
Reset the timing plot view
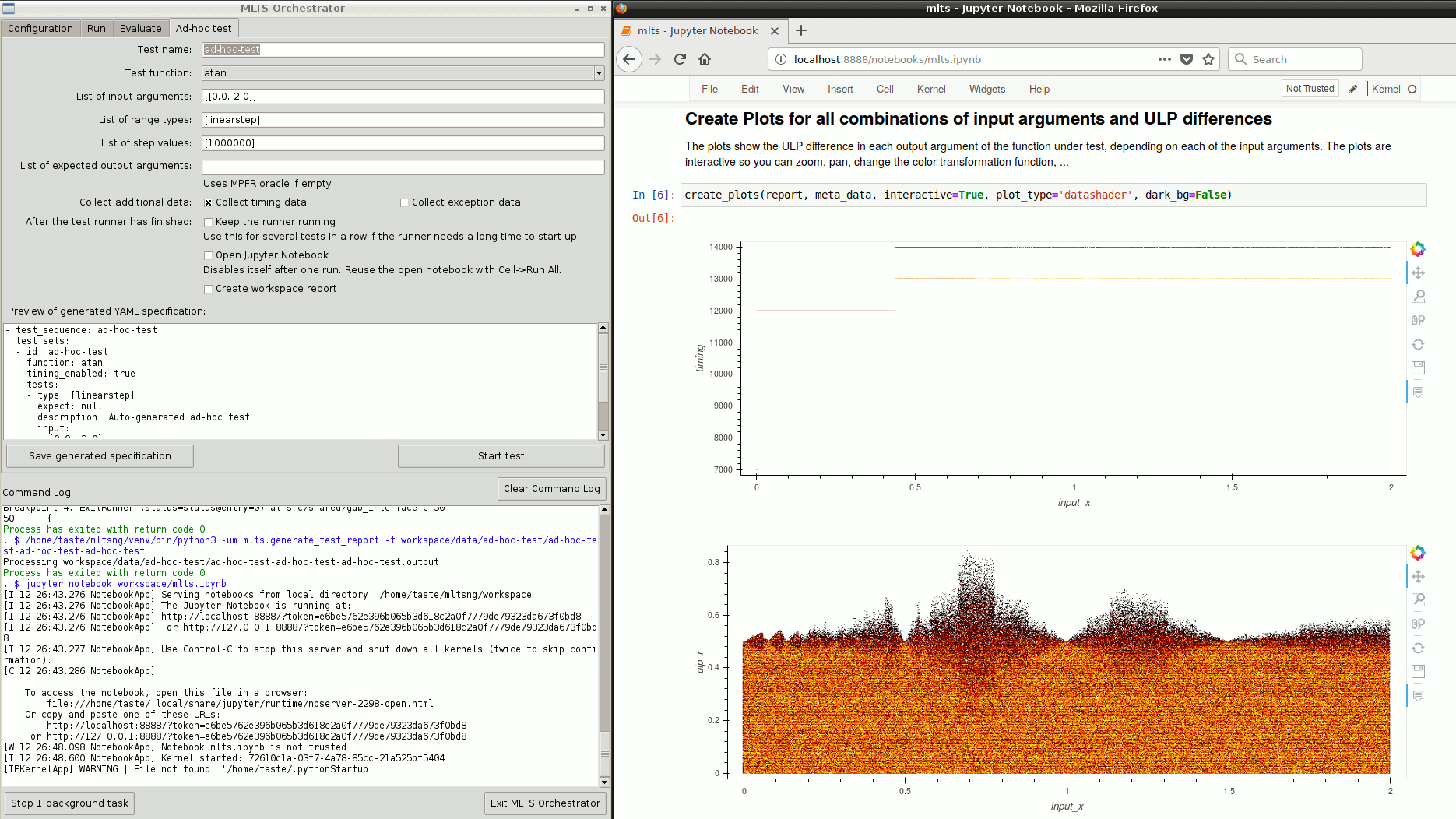(x=1418, y=344)
